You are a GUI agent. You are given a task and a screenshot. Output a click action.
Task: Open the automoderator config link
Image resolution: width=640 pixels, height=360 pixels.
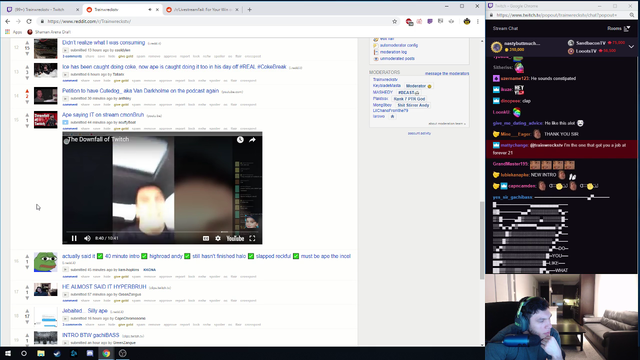coord(399,45)
